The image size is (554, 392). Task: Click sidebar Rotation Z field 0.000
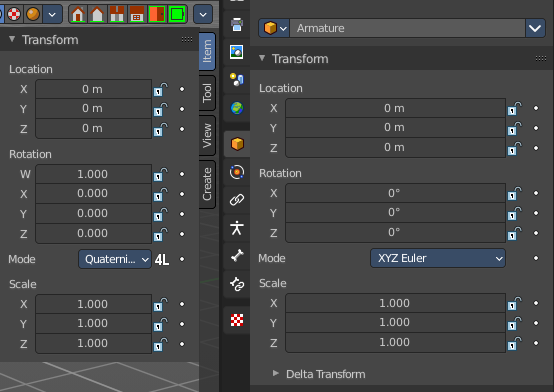coord(93,233)
